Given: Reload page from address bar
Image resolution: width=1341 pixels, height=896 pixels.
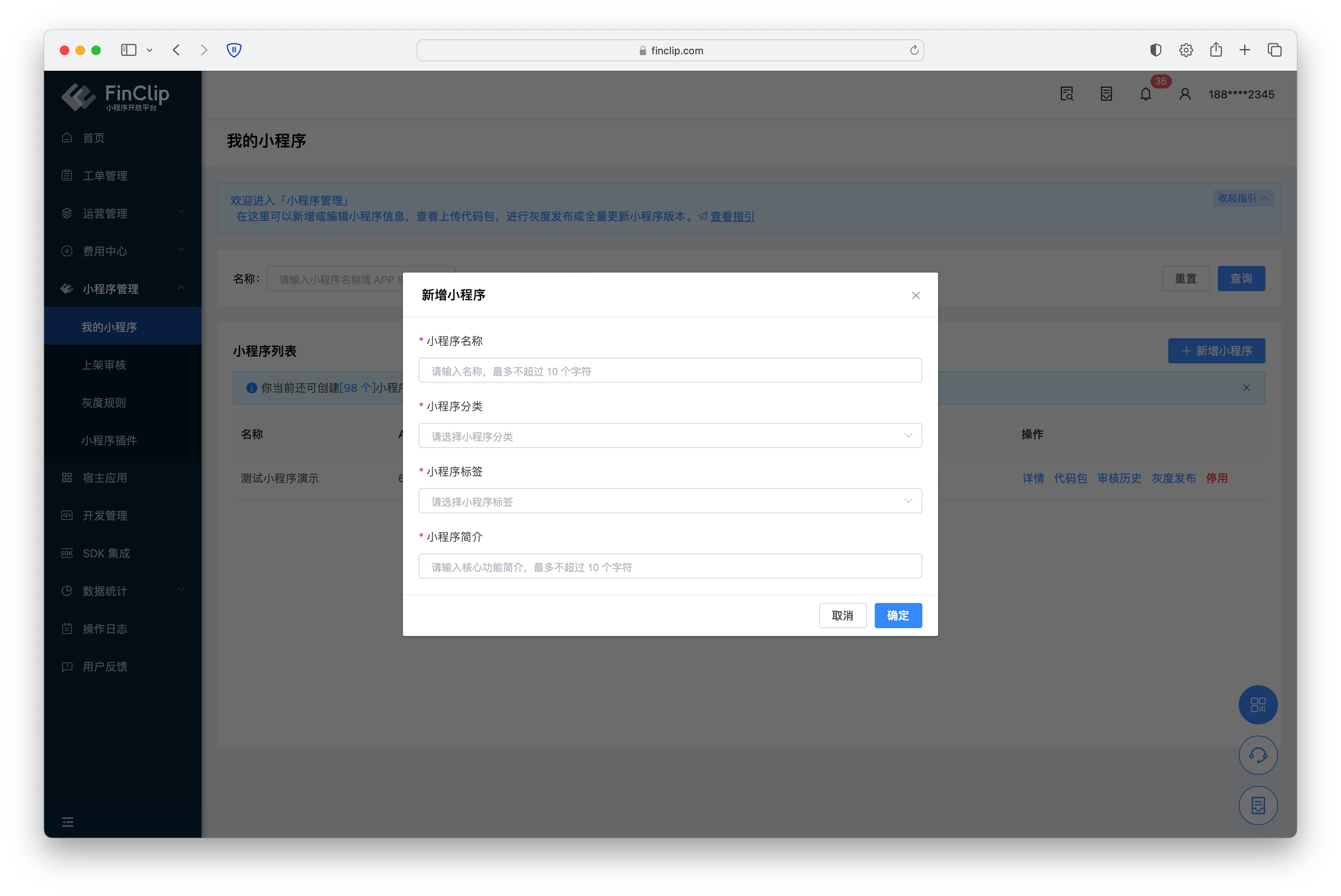Looking at the screenshot, I should [x=914, y=50].
